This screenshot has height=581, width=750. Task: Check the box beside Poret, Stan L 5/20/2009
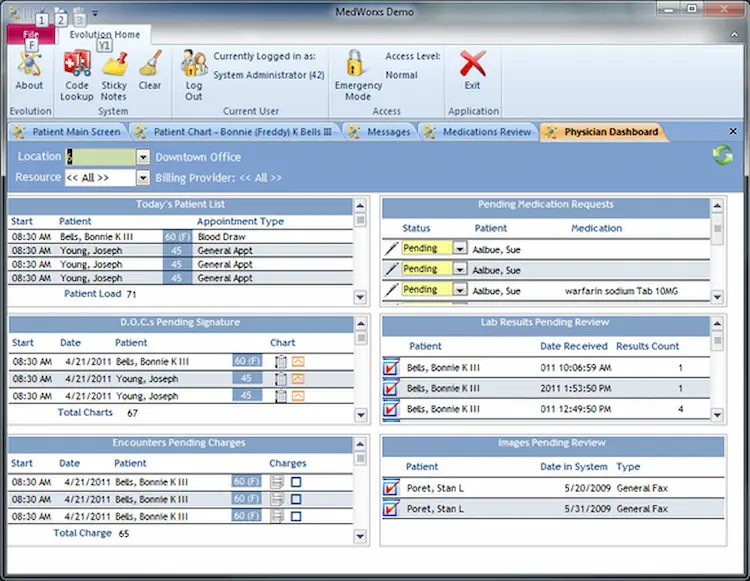pos(391,488)
